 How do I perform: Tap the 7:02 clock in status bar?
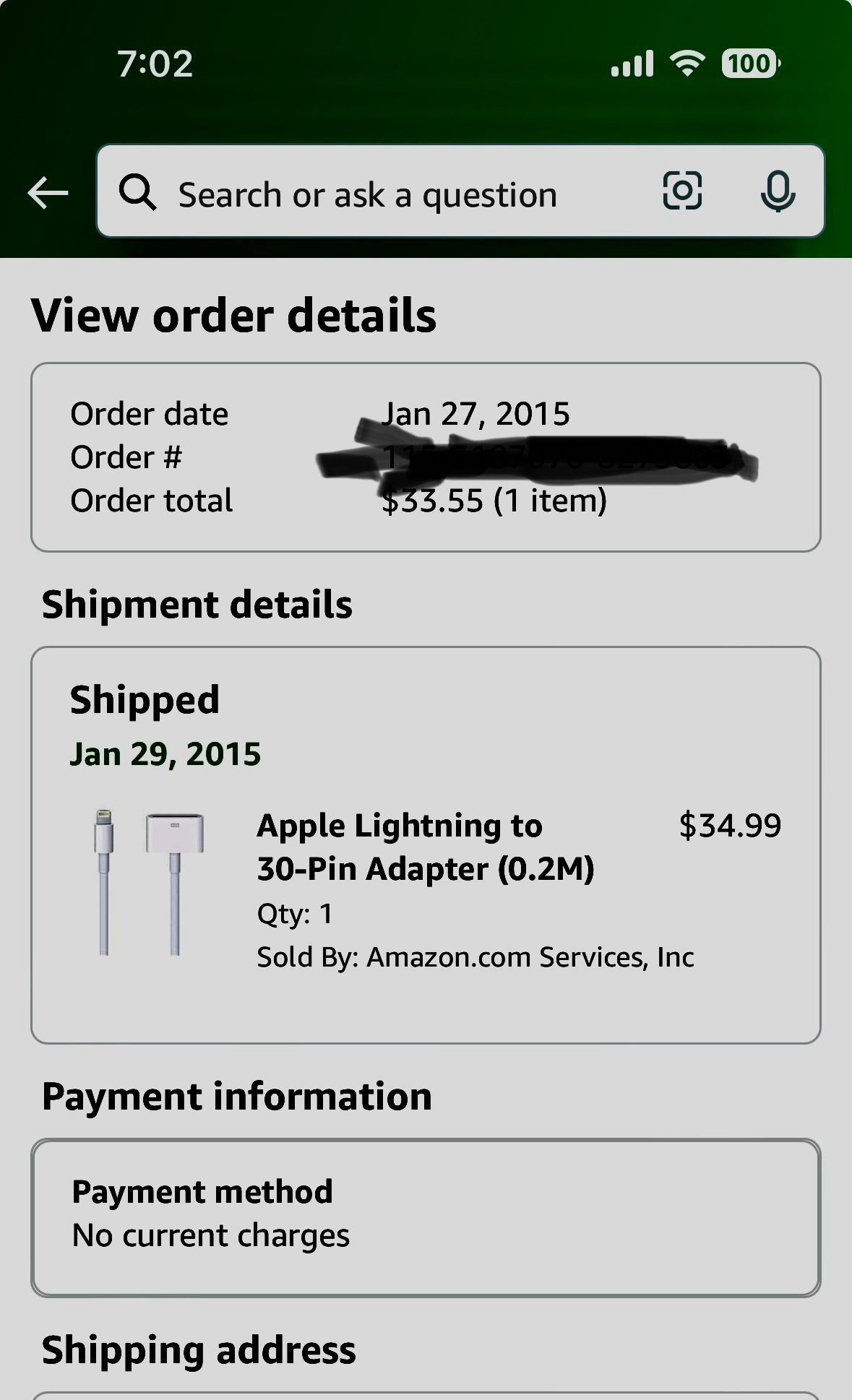point(155,64)
